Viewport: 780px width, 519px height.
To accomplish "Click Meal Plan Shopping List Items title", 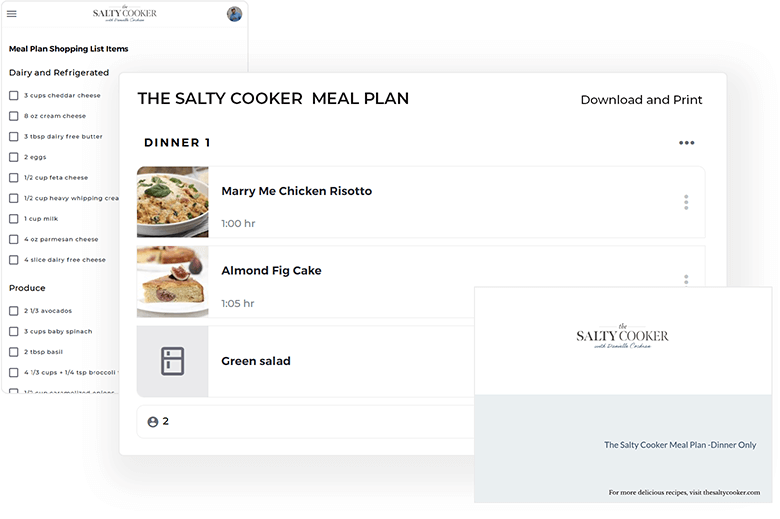I will pos(69,49).
